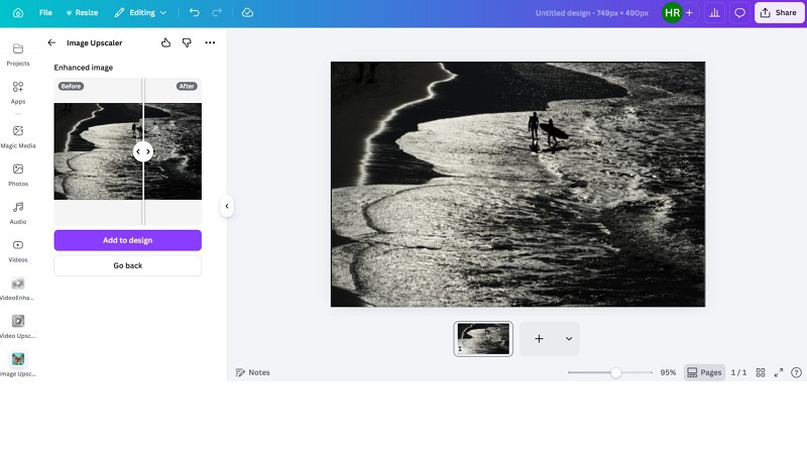This screenshot has width=807, height=450.
Task: Click the Add to design button
Action: [128, 240]
